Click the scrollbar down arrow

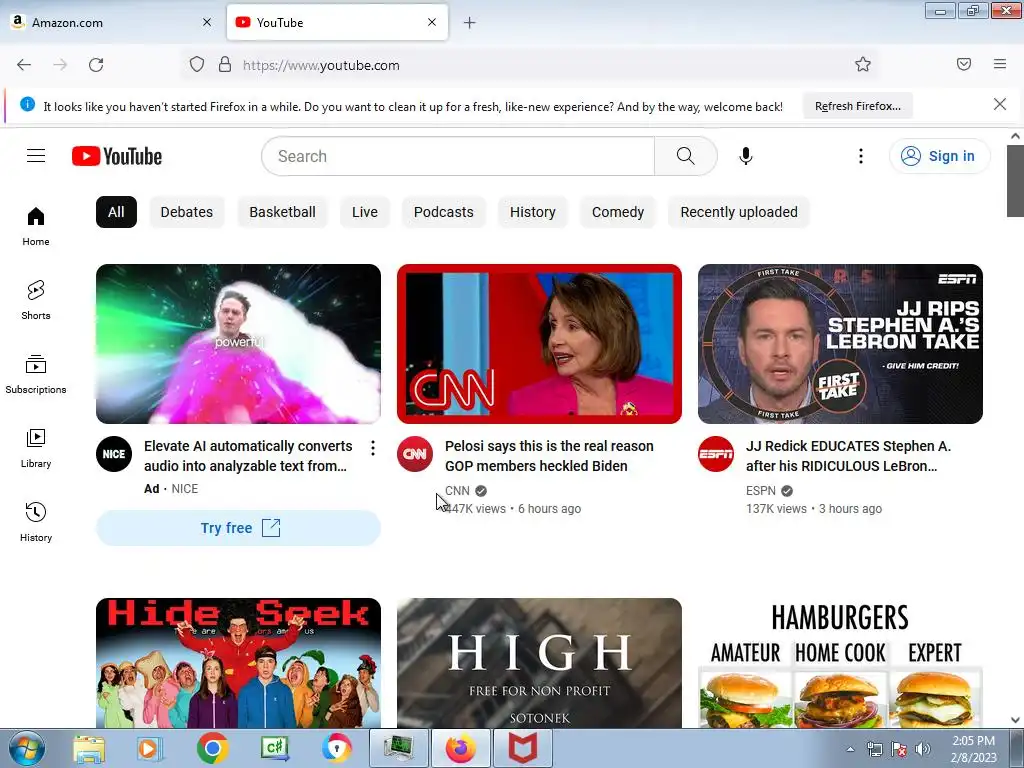click(1015, 720)
